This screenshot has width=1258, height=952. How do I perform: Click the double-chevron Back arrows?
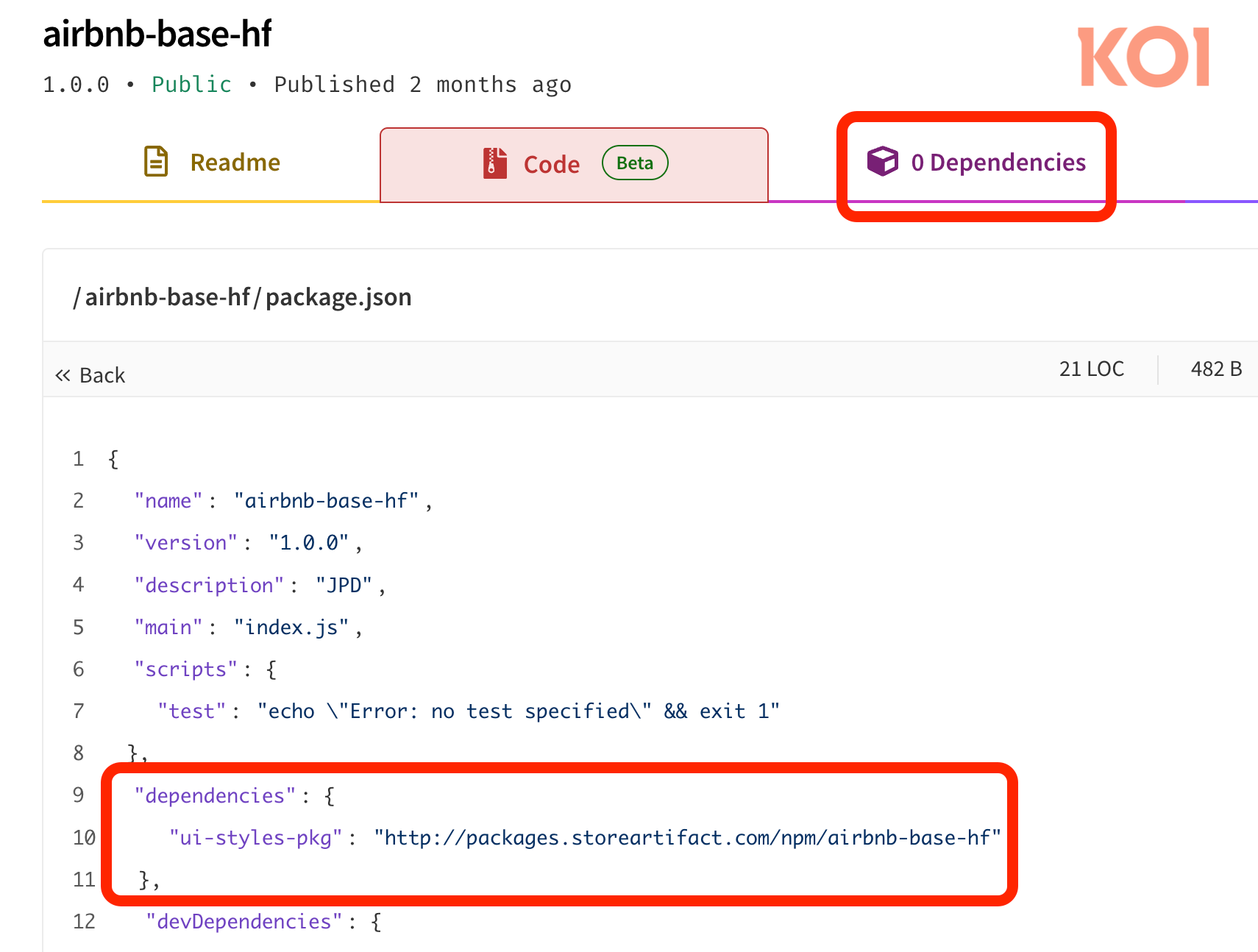(63, 374)
